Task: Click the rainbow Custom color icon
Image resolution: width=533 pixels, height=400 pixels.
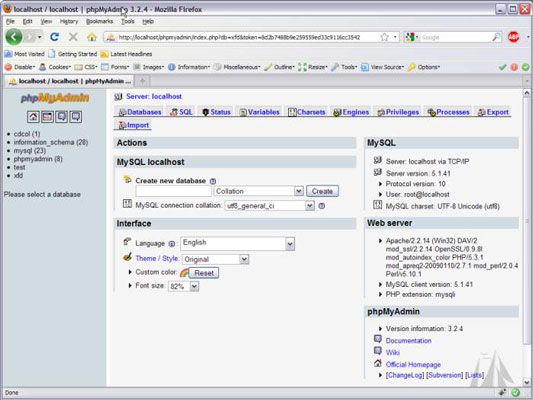Action: [x=184, y=273]
